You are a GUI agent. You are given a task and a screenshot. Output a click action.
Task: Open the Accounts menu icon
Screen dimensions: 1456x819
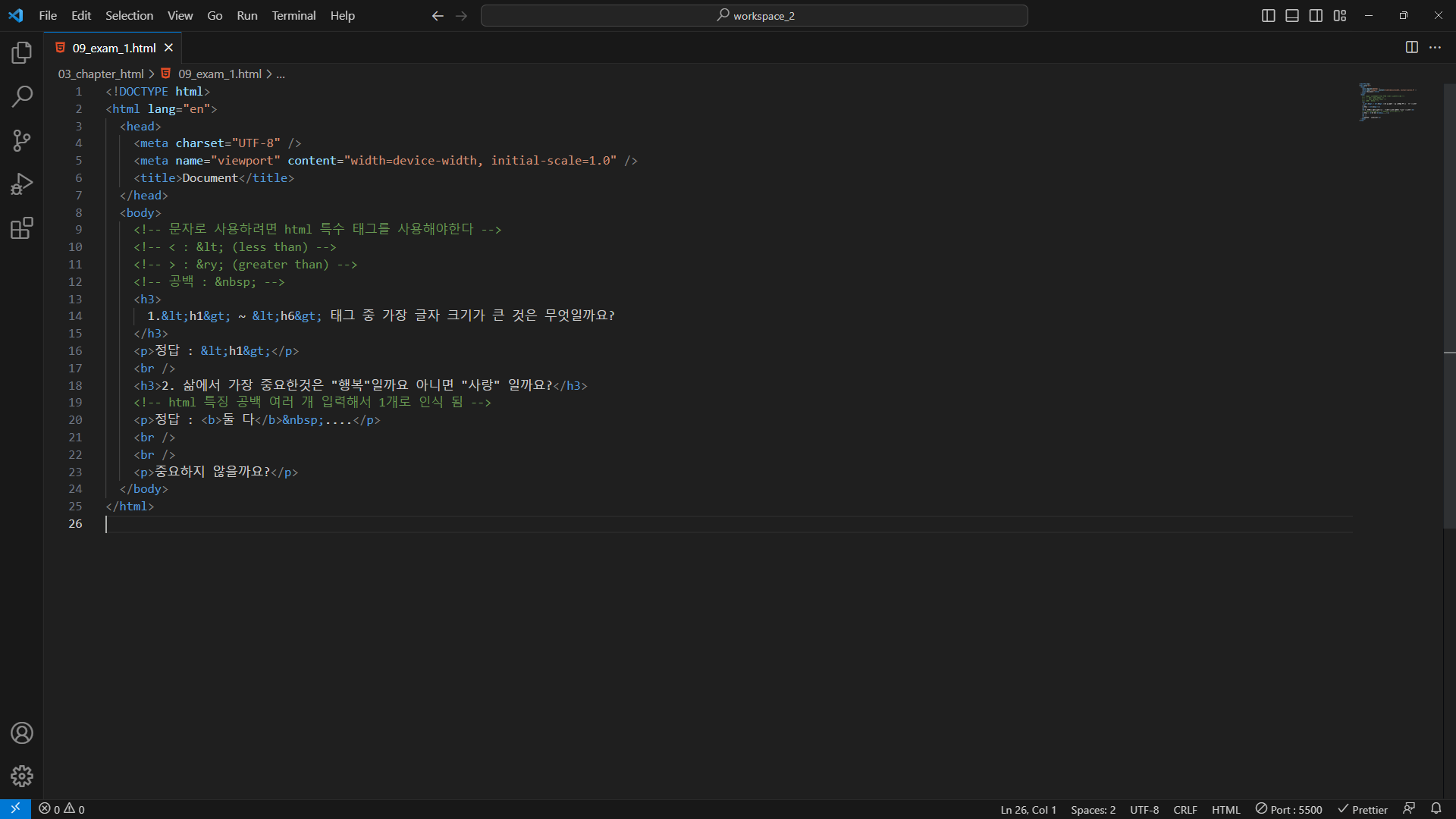tap(21, 733)
